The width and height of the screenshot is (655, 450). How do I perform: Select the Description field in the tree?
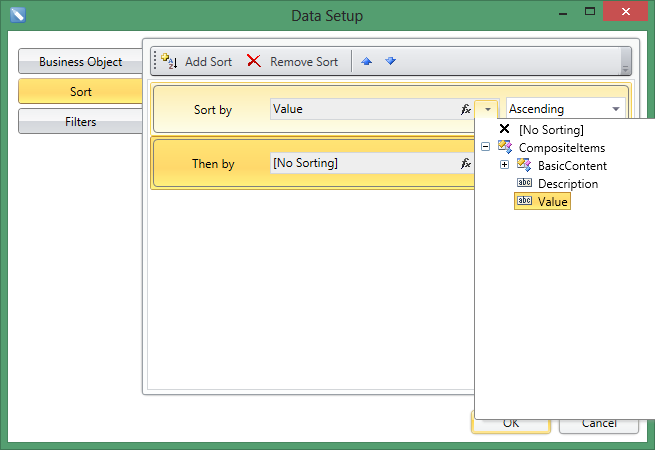coord(567,184)
